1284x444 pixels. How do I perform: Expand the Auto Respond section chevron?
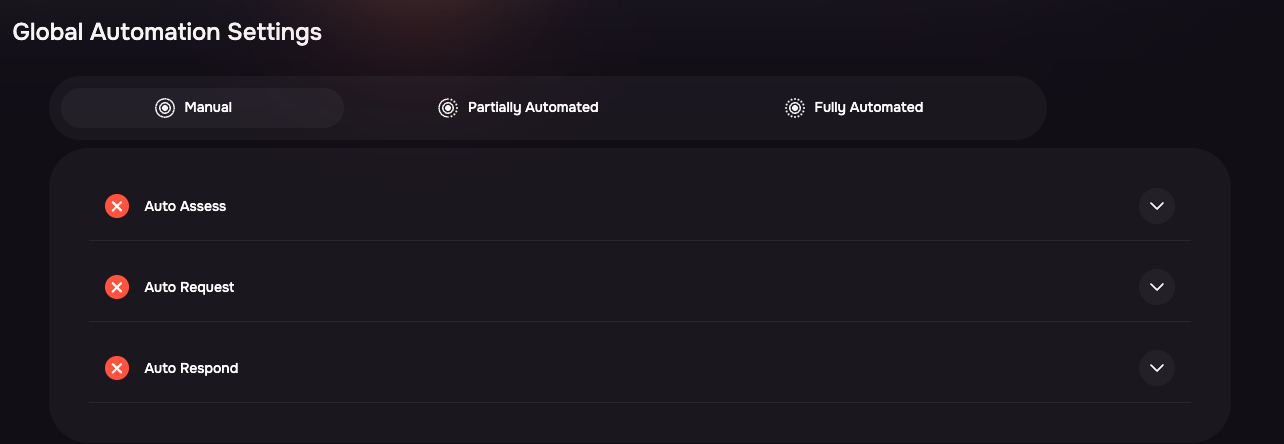pos(1157,368)
